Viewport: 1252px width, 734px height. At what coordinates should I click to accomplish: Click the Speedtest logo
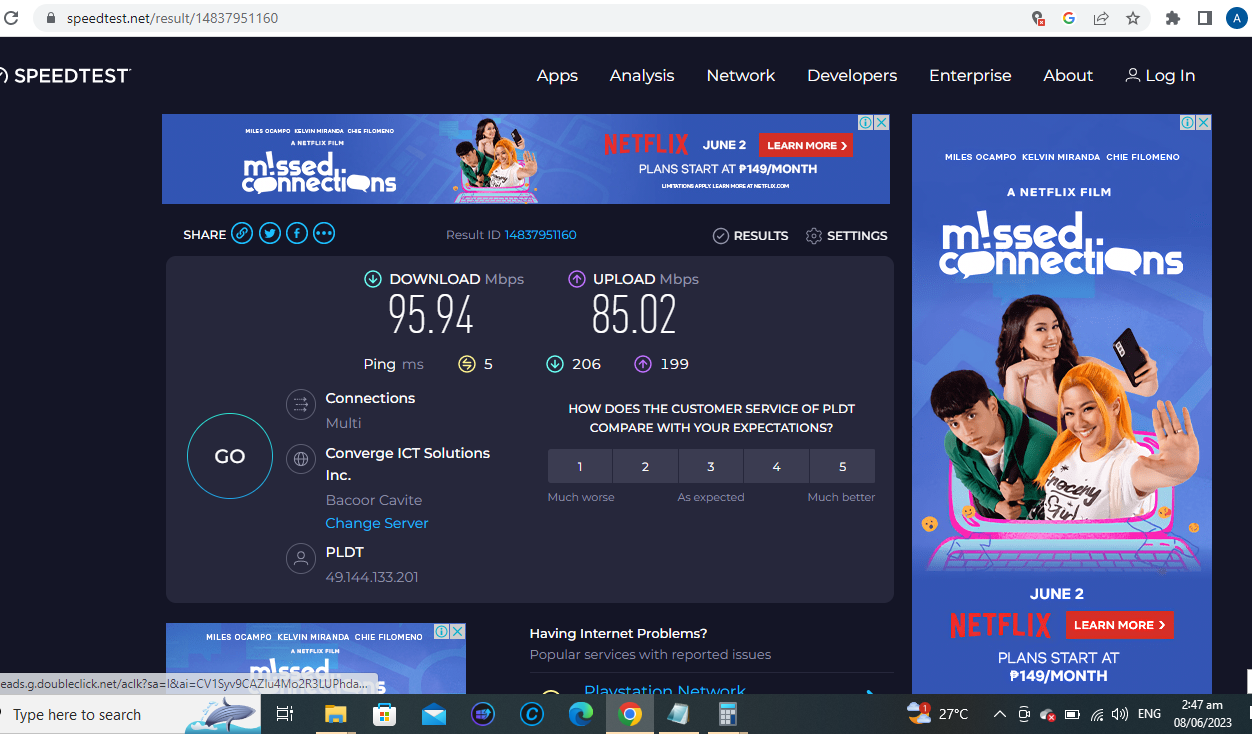click(x=65, y=75)
